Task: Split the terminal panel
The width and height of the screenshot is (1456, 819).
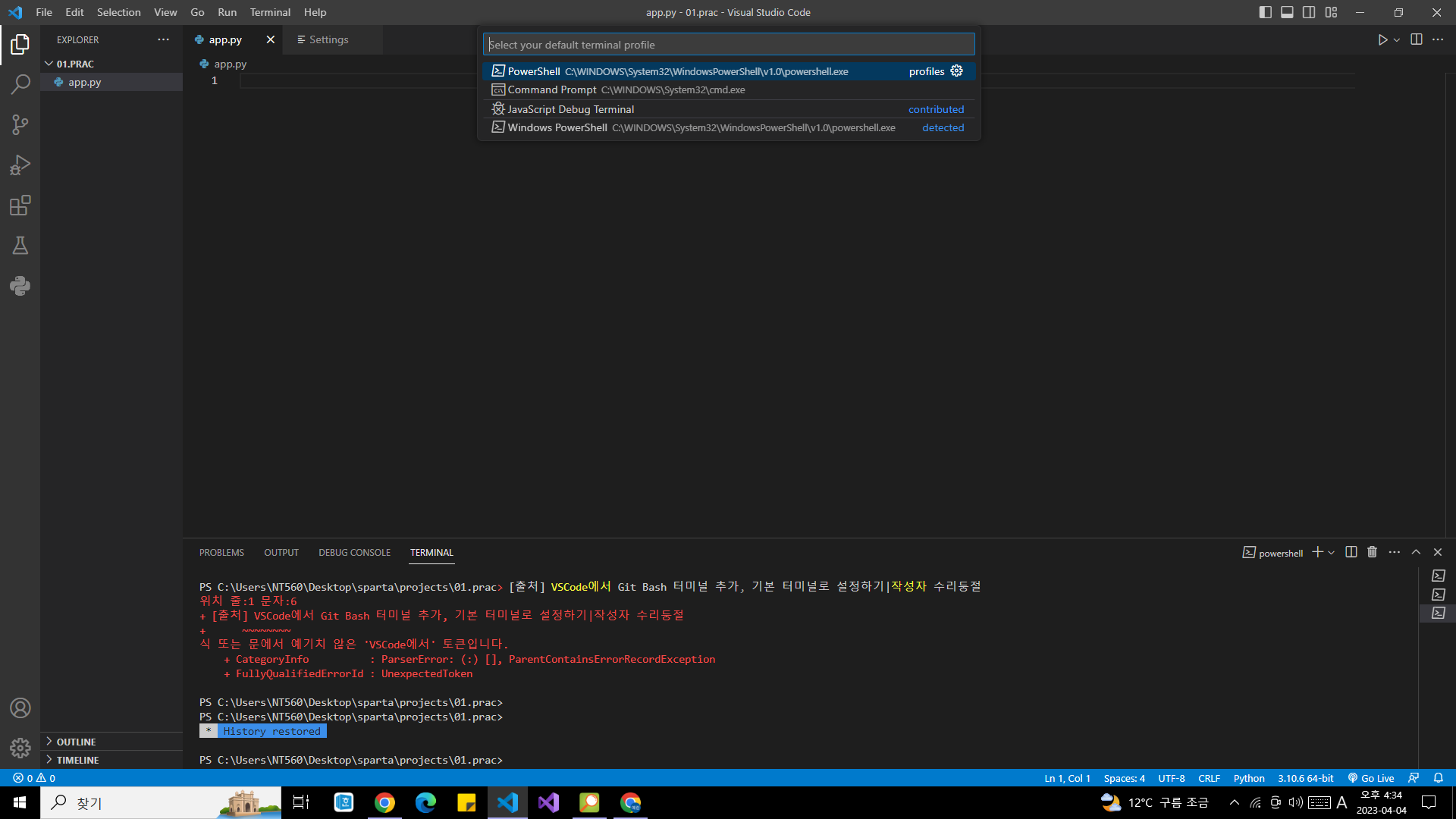Action: click(x=1351, y=552)
